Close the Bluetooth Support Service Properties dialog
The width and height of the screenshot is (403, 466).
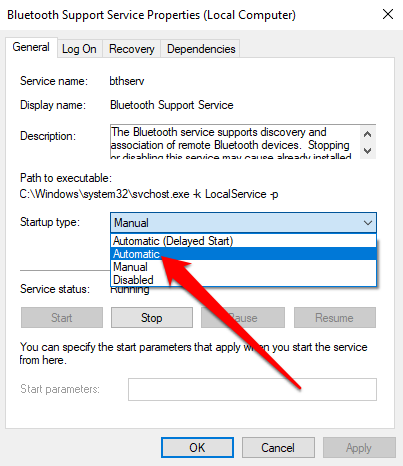click(x=388, y=14)
